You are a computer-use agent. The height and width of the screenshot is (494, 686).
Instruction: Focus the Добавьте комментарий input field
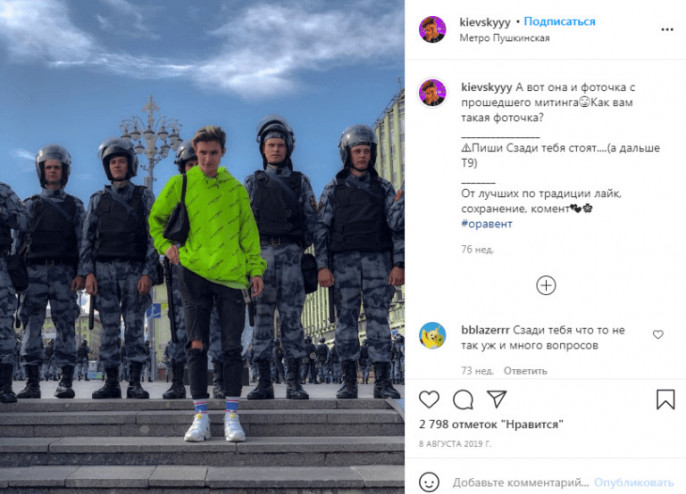point(521,483)
